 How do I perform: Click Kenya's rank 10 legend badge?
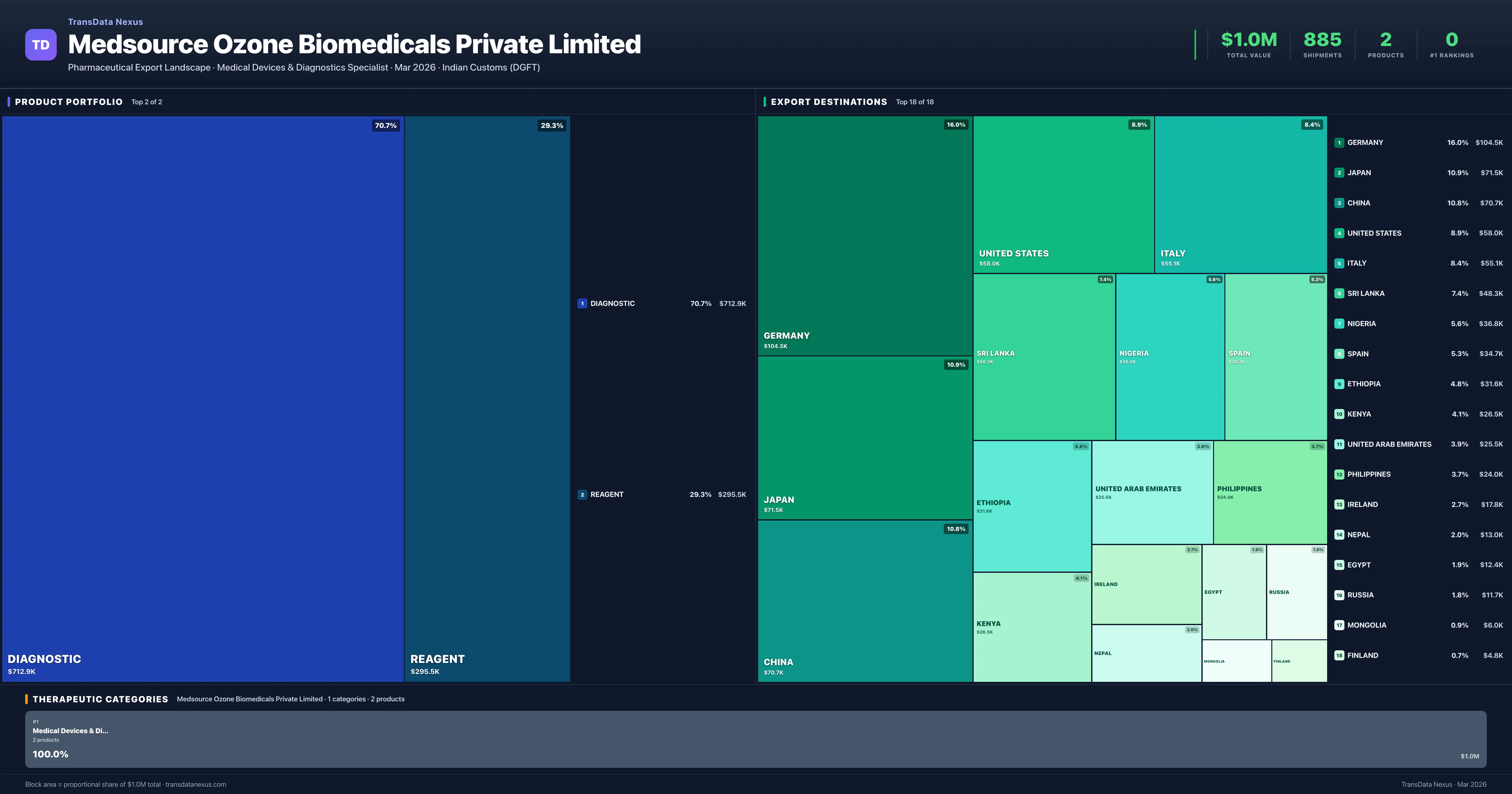click(1339, 414)
